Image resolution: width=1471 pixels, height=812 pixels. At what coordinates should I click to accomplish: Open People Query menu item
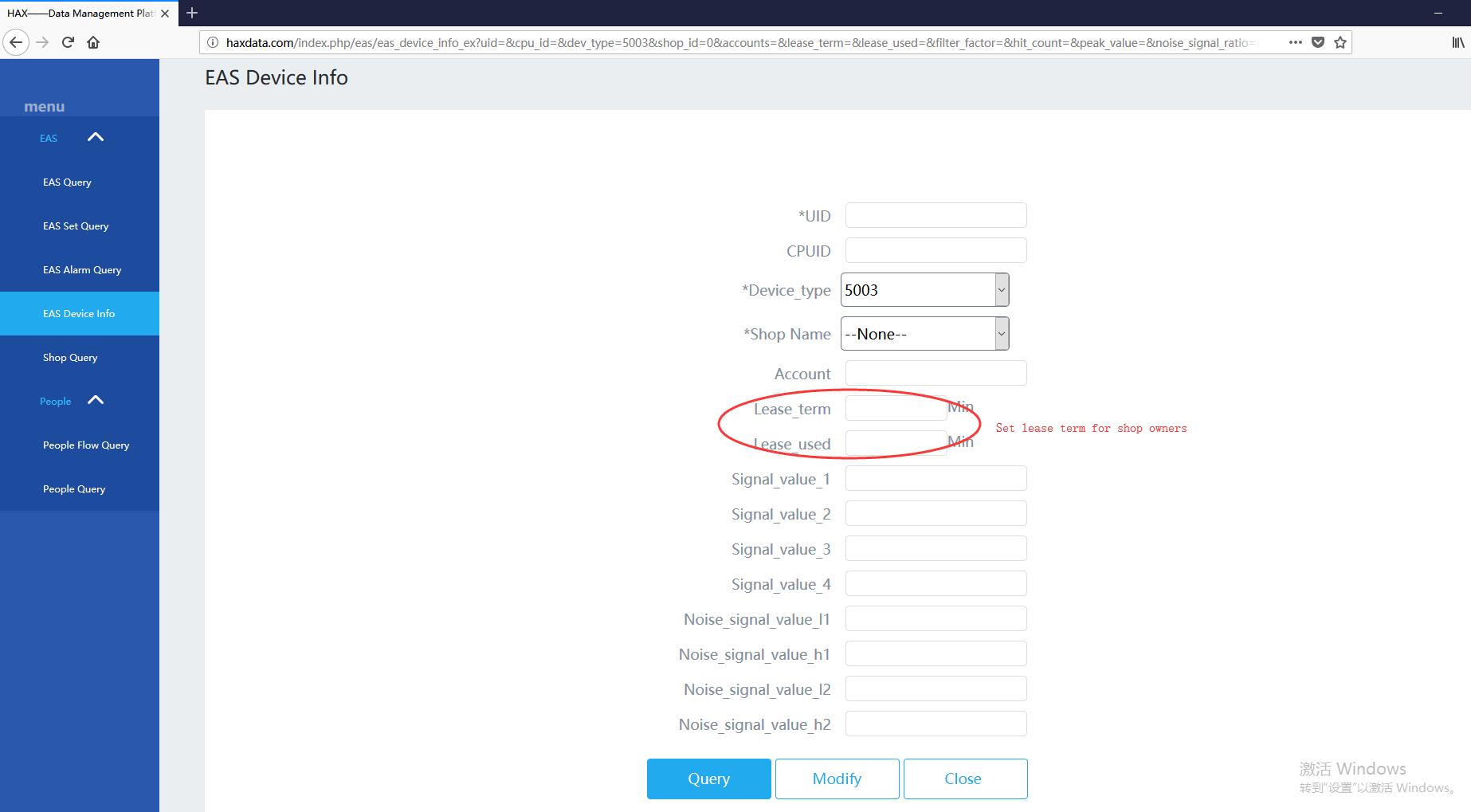coord(80,489)
